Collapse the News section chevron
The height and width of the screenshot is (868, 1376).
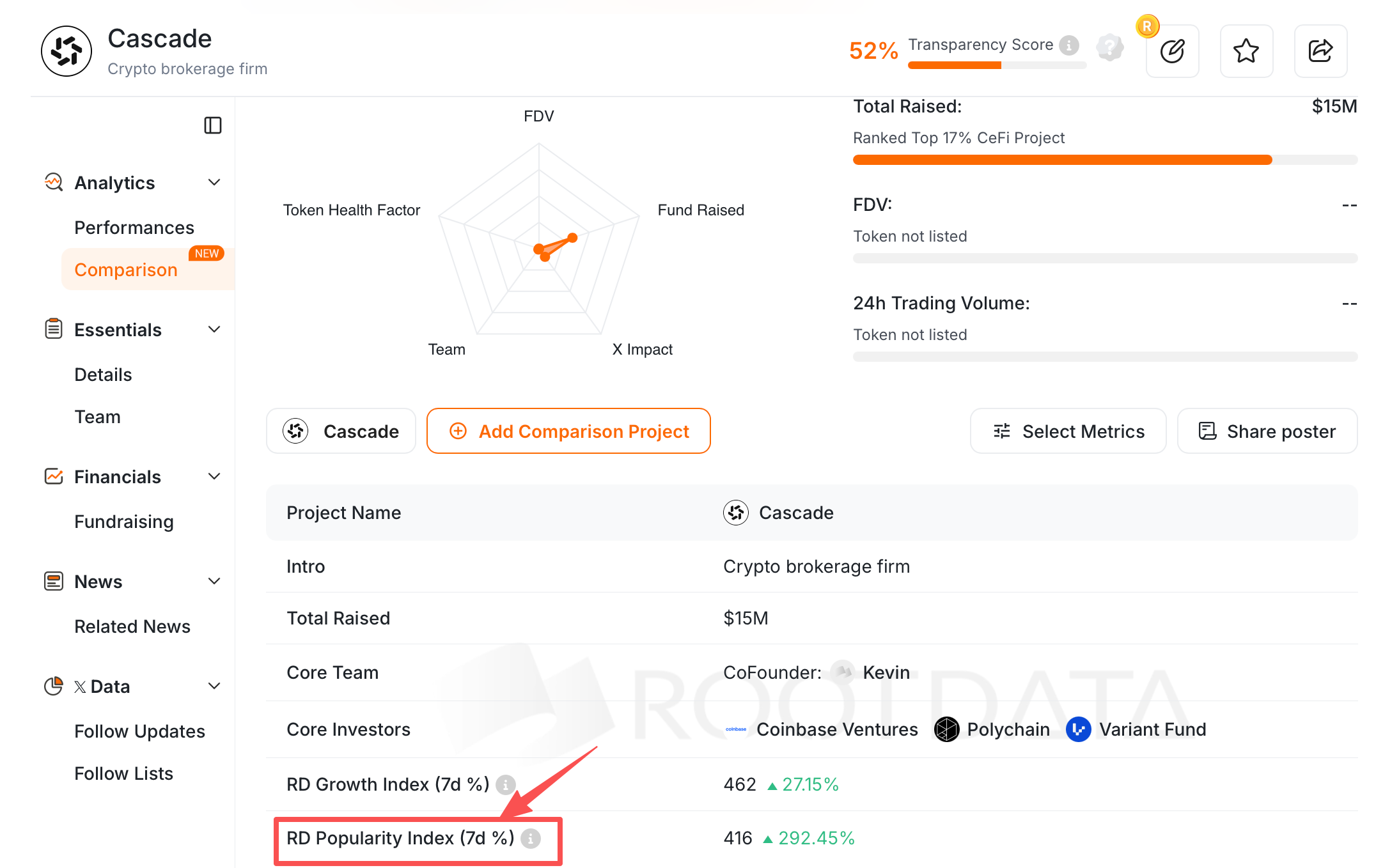pyautogui.click(x=214, y=582)
